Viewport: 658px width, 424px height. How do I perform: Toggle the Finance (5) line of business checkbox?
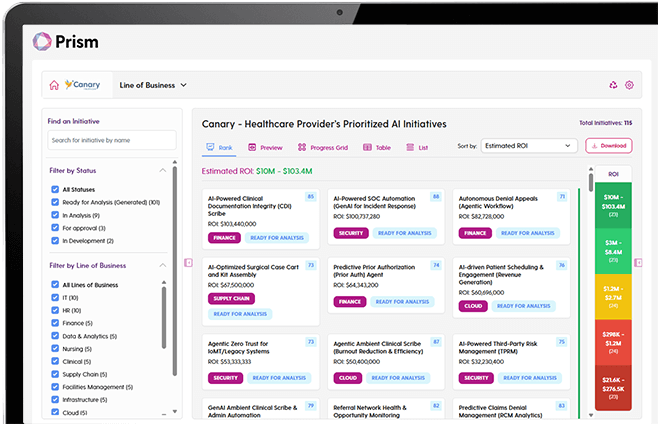55,323
